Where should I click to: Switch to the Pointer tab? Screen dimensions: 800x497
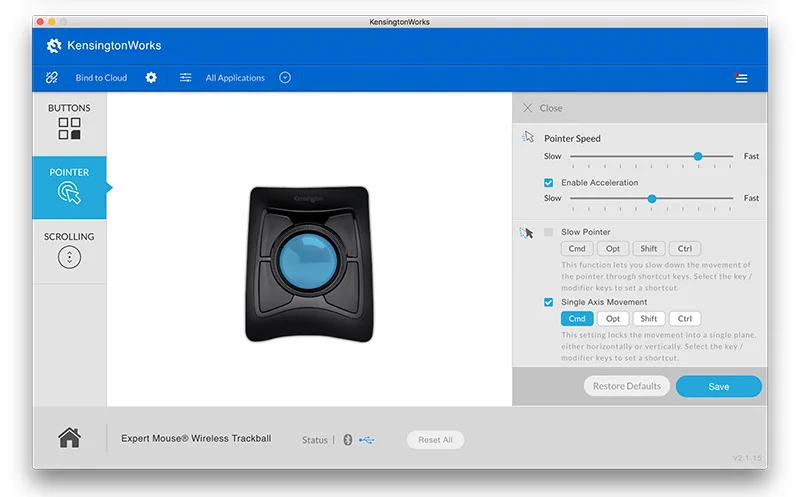pos(69,187)
